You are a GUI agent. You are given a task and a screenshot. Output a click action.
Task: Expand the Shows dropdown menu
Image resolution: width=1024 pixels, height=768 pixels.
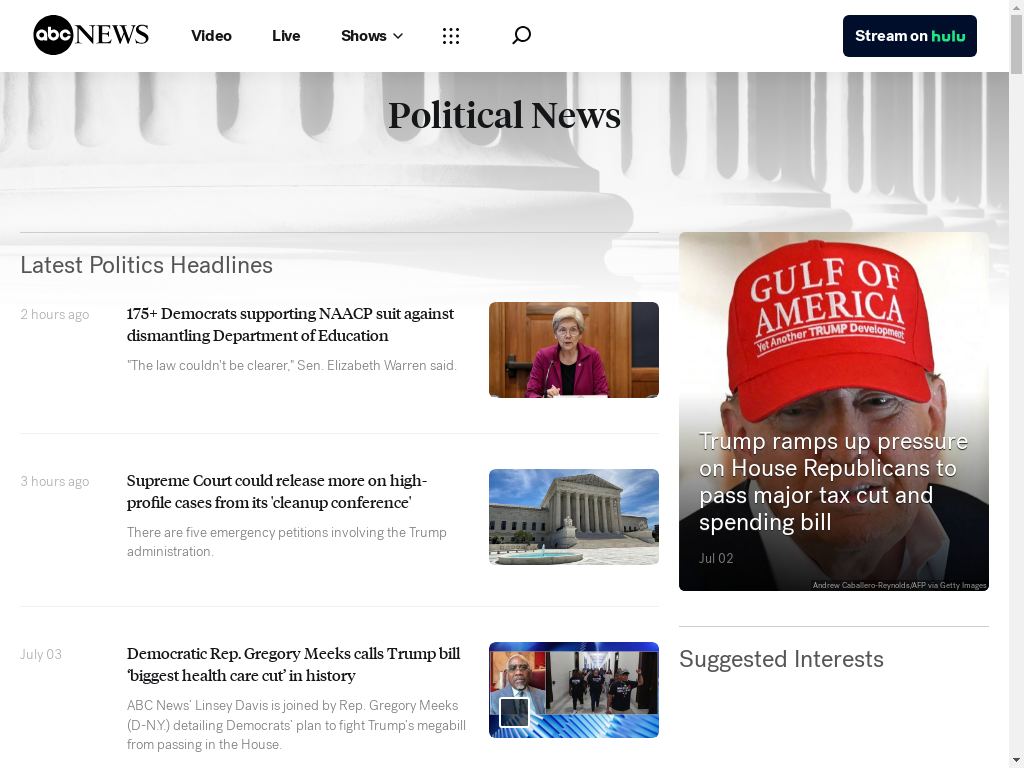click(x=372, y=36)
